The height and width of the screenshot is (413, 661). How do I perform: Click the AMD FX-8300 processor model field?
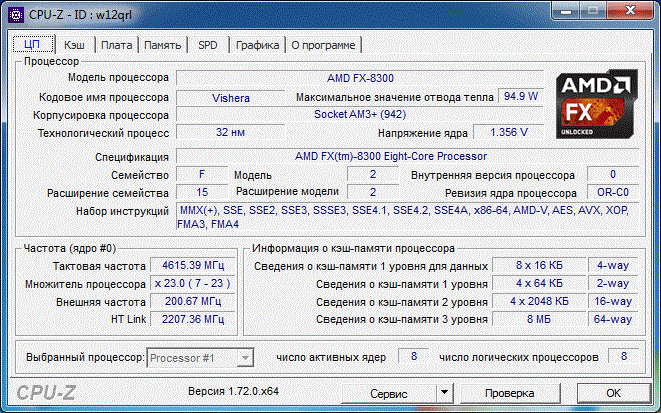[360, 78]
